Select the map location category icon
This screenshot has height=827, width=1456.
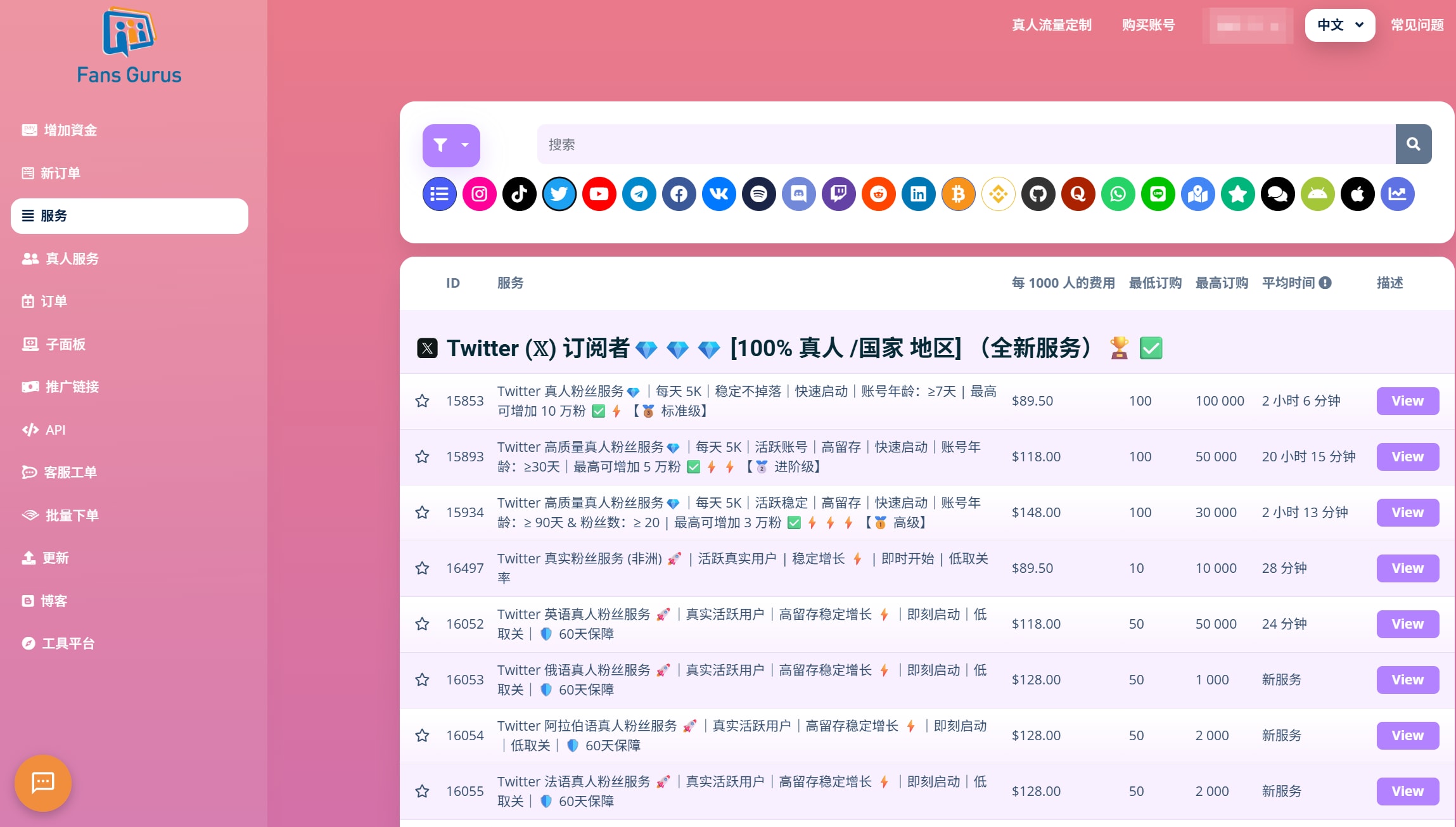[x=1197, y=194]
